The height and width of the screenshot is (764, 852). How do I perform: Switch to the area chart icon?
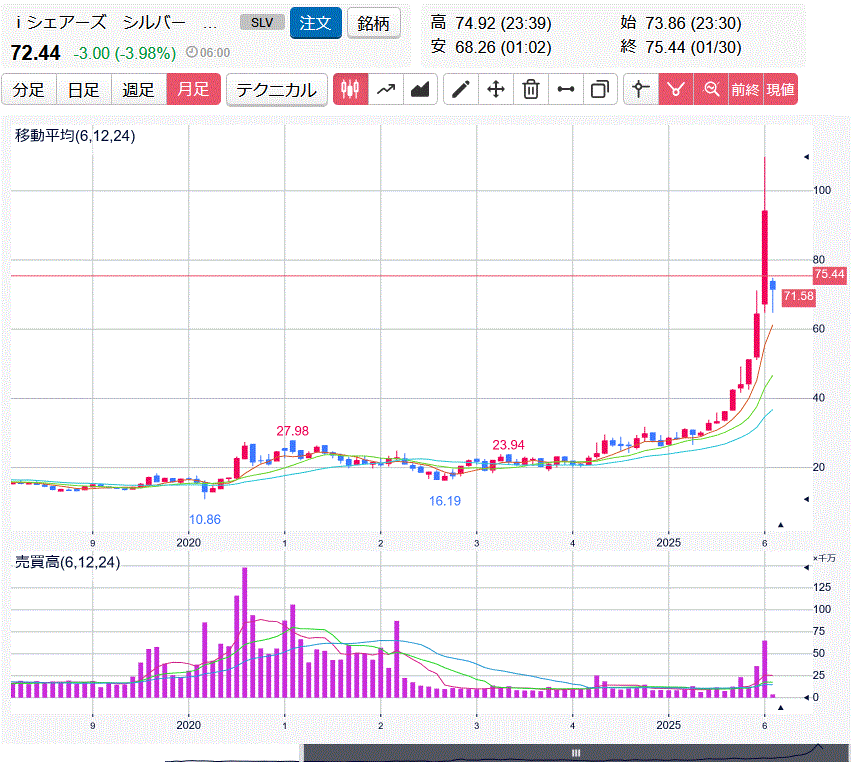coord(420,90)
